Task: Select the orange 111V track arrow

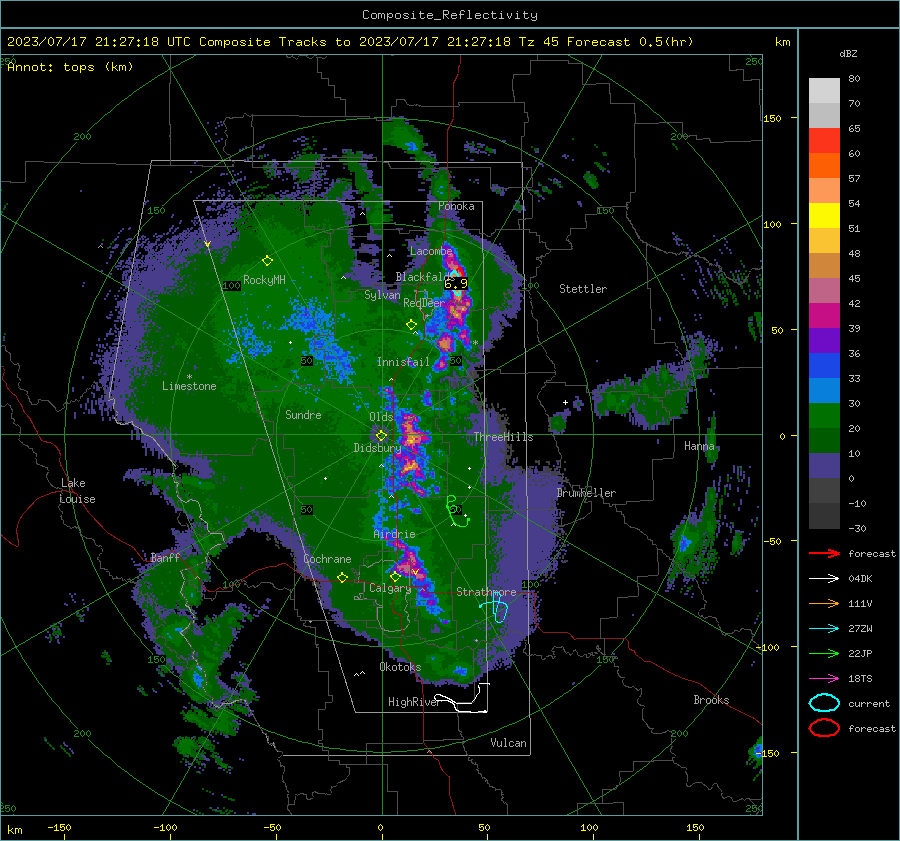Action: tap(824, 603)
